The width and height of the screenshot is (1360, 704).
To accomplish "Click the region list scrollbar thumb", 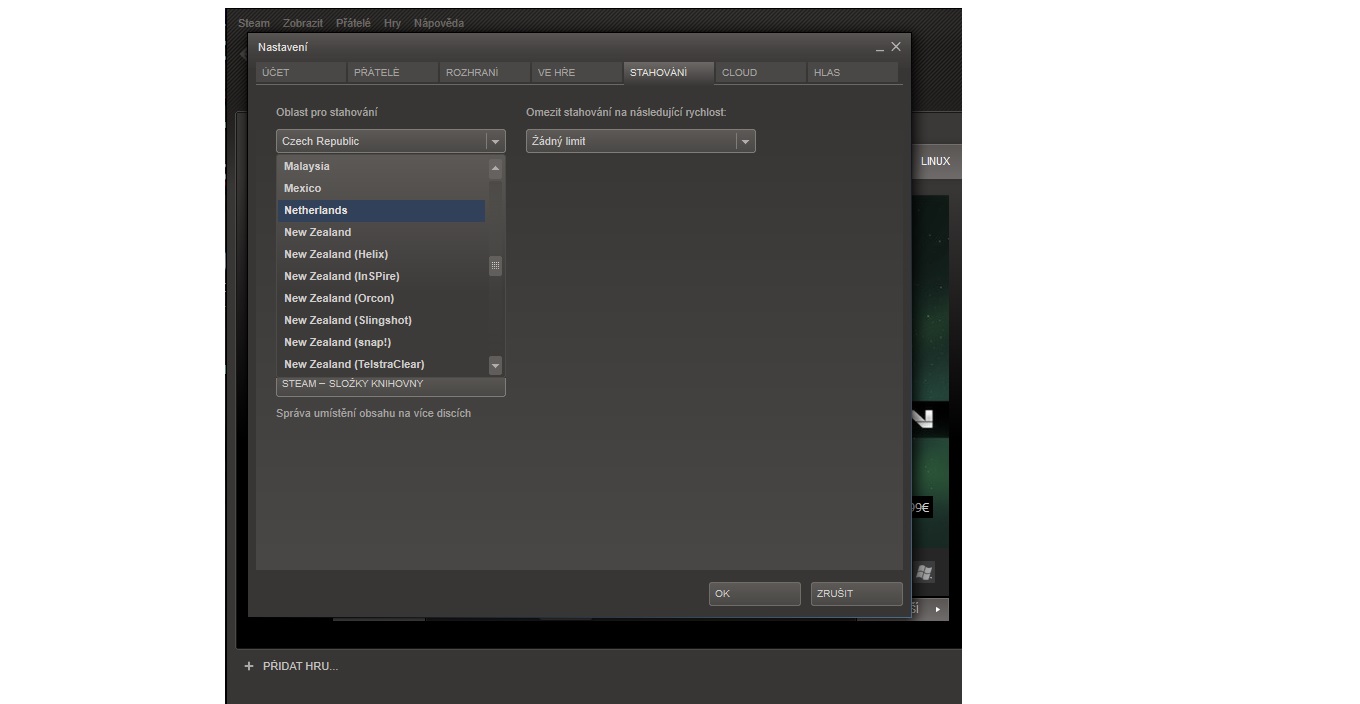I will pyautogui.click(x=494, y=266).
